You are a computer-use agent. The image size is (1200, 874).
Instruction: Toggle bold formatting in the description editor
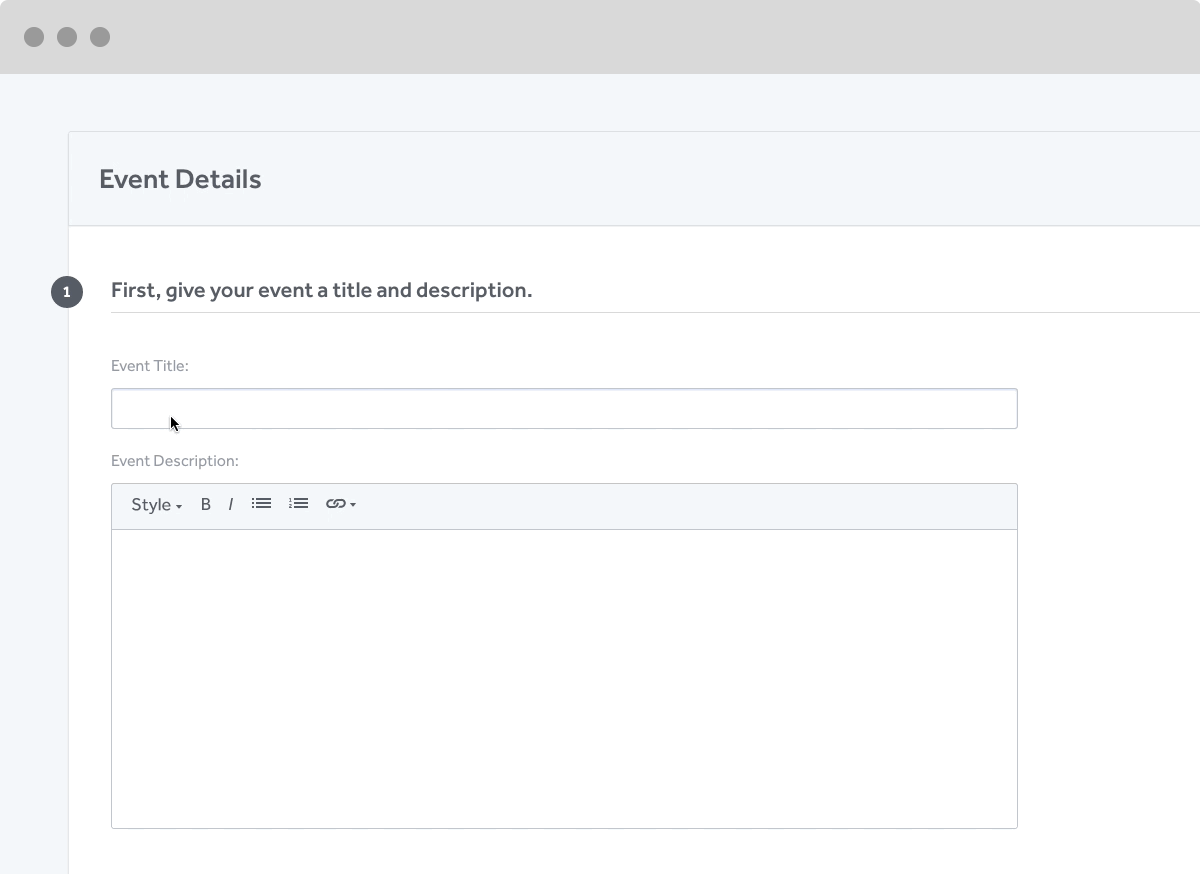tap(206, 505)
